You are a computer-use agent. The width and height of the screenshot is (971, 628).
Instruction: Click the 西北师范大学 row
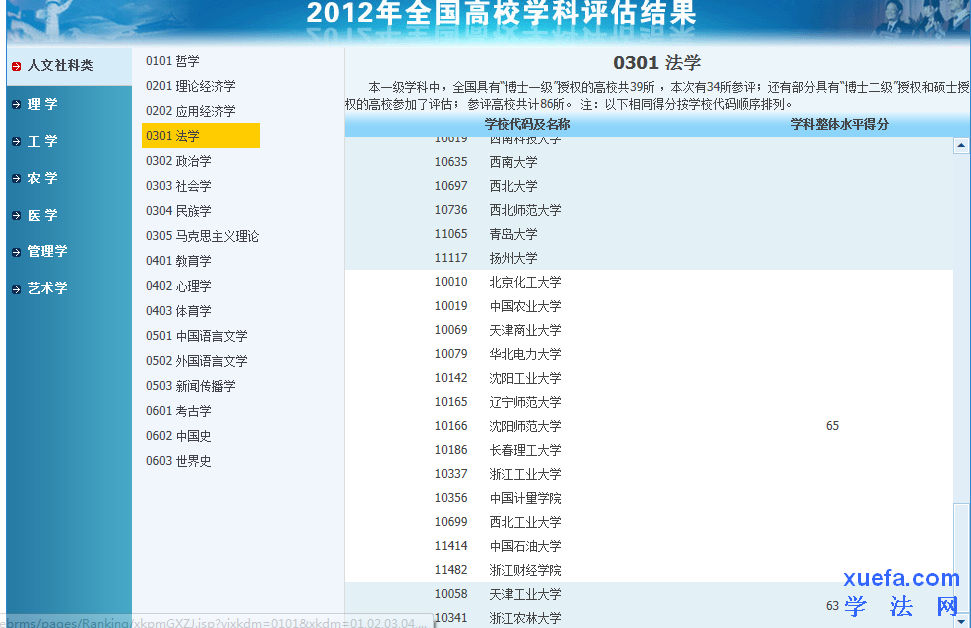tap(648, 210)
